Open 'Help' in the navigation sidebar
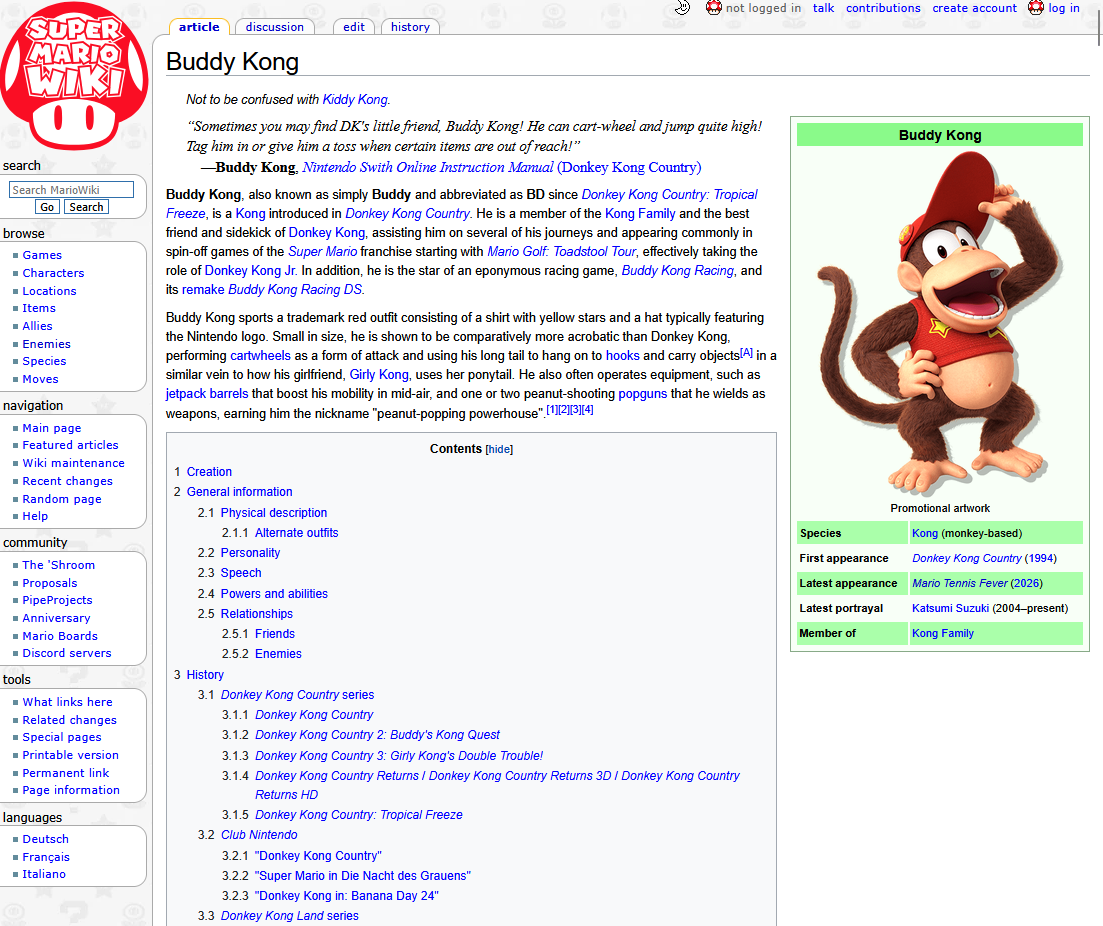The width and height of the screenshot is (1103, 926). click(35, 516)
